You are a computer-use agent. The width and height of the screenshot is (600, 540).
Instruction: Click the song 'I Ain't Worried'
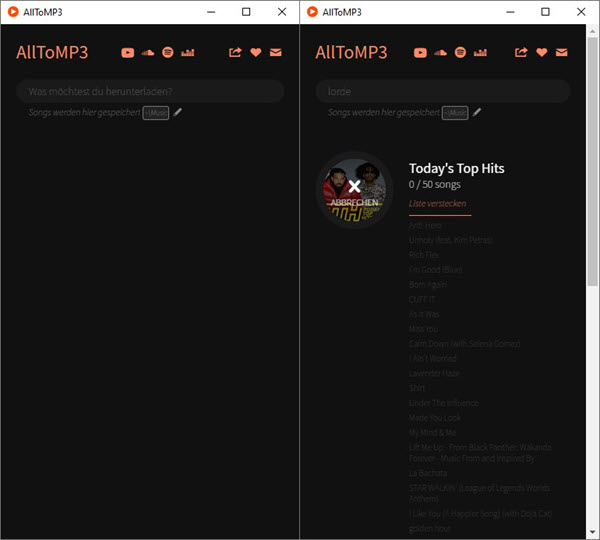point(432,359)
